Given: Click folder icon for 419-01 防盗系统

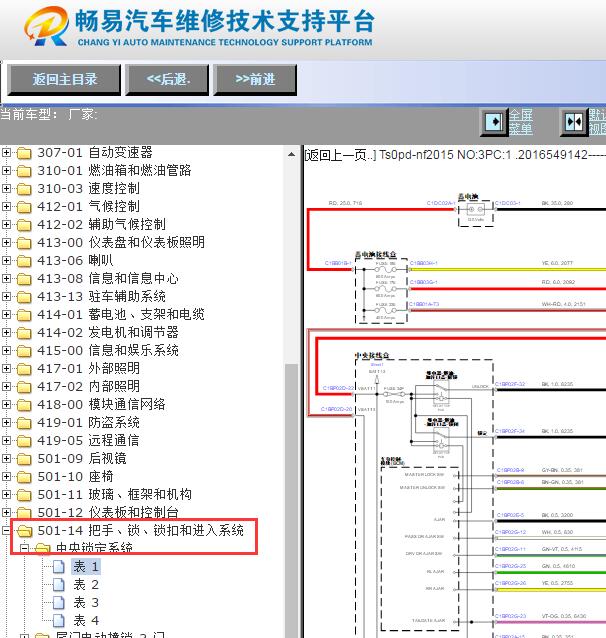Looking at the screenshot, I should click(24, 423).
